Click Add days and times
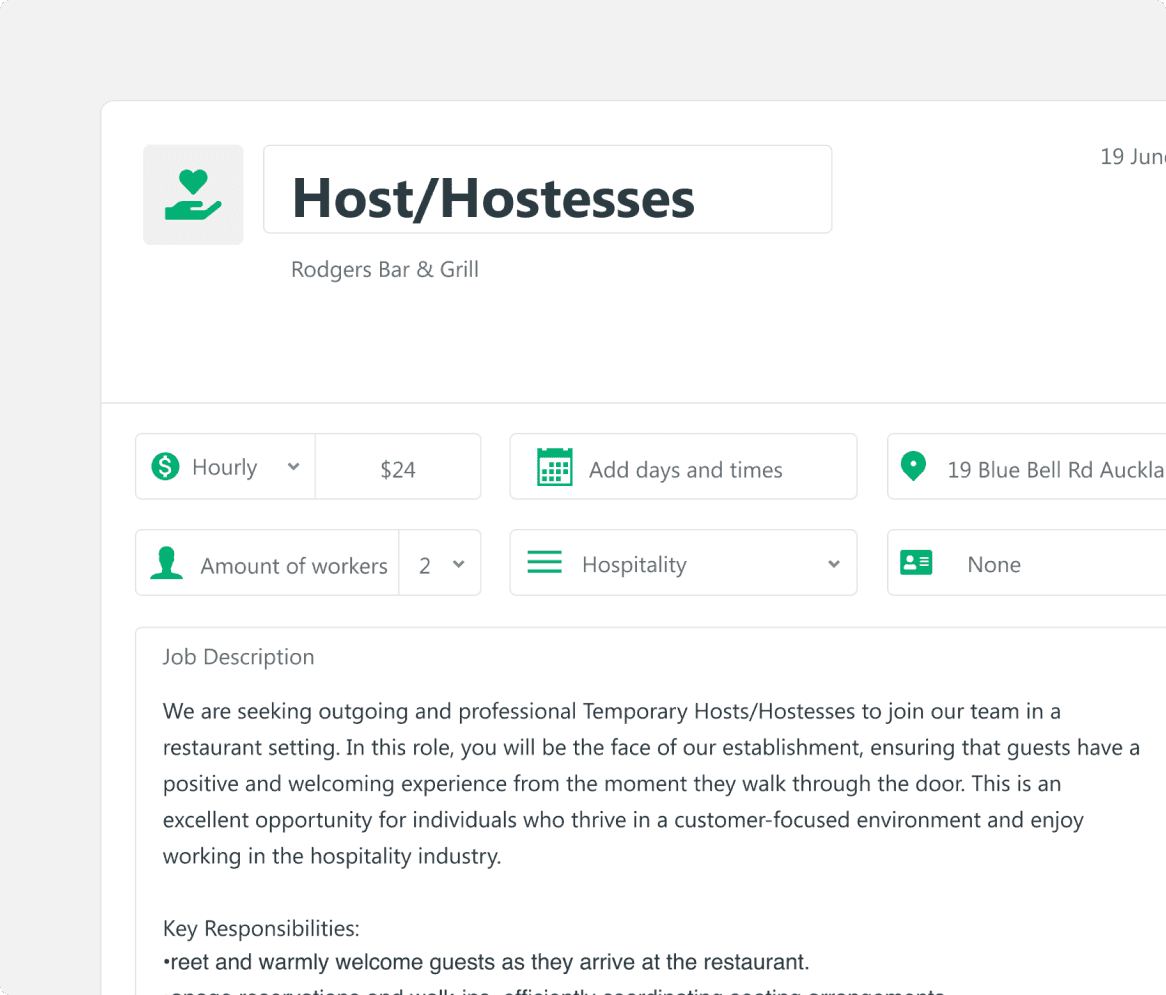Image resolution: width=1166 pixels, height=995 pixels. coord(685,469)
